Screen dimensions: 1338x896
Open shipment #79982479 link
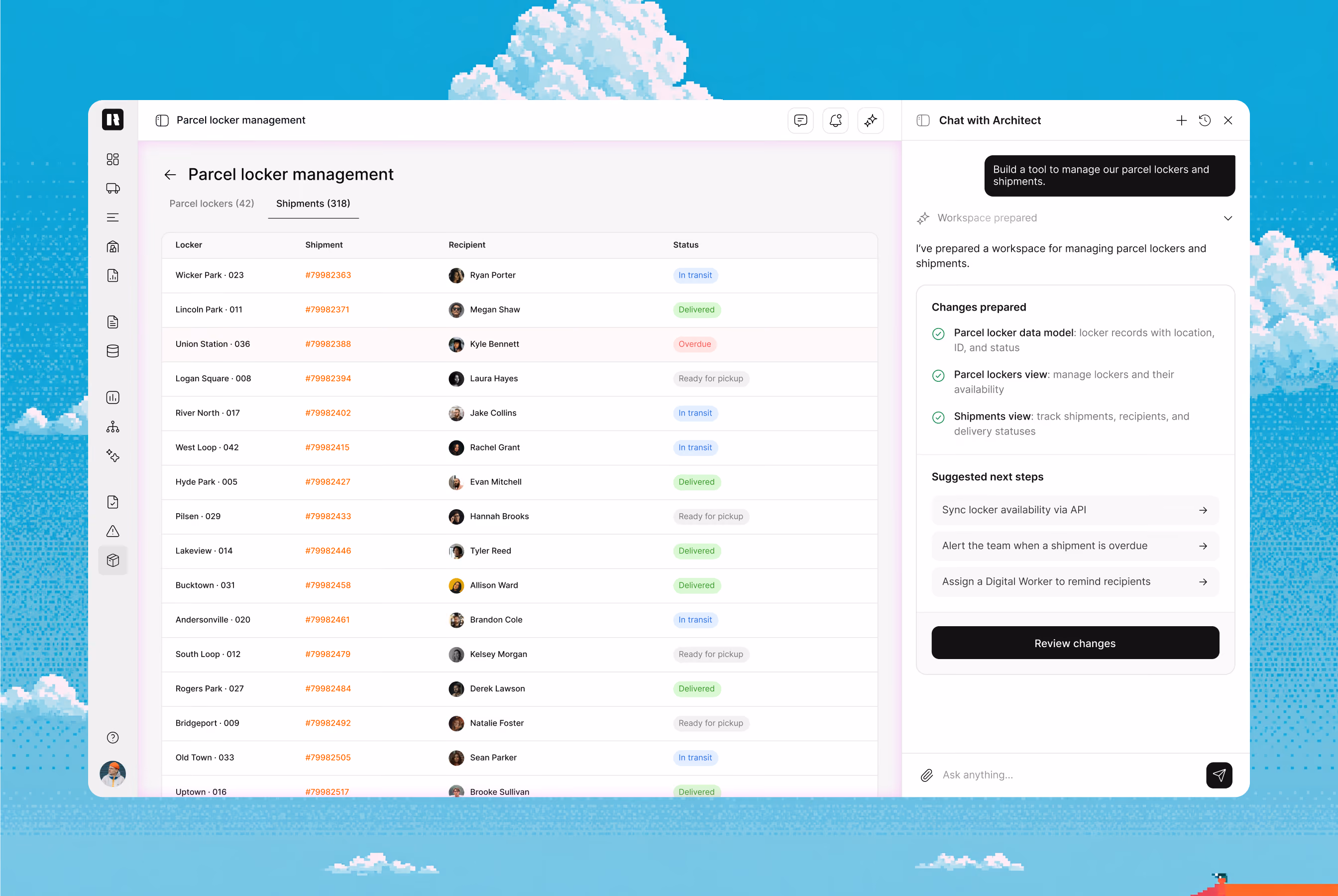328,654
